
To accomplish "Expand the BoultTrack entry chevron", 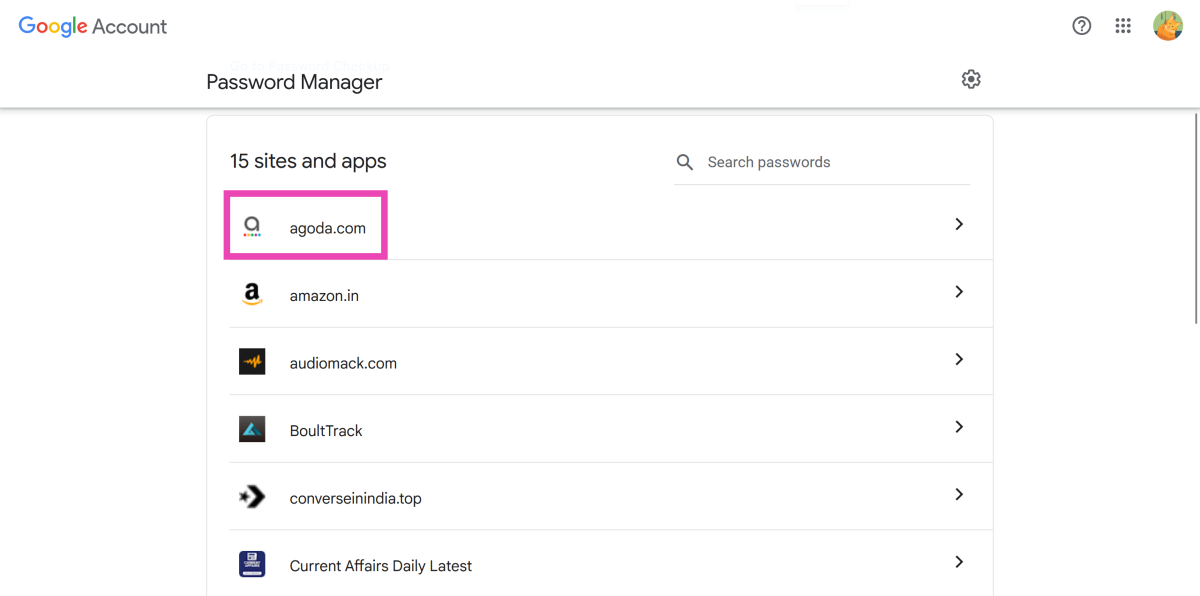I will tap(958, 427).
